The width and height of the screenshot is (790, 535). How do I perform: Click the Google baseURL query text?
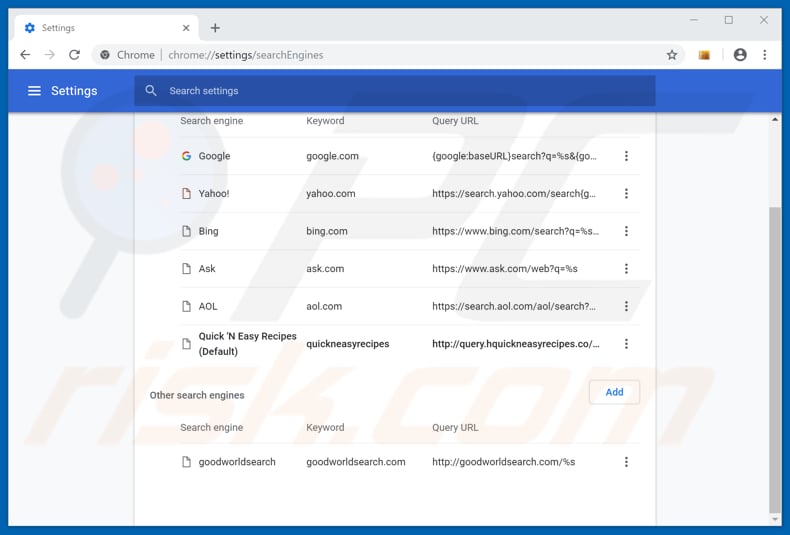(x=514, y=156)
